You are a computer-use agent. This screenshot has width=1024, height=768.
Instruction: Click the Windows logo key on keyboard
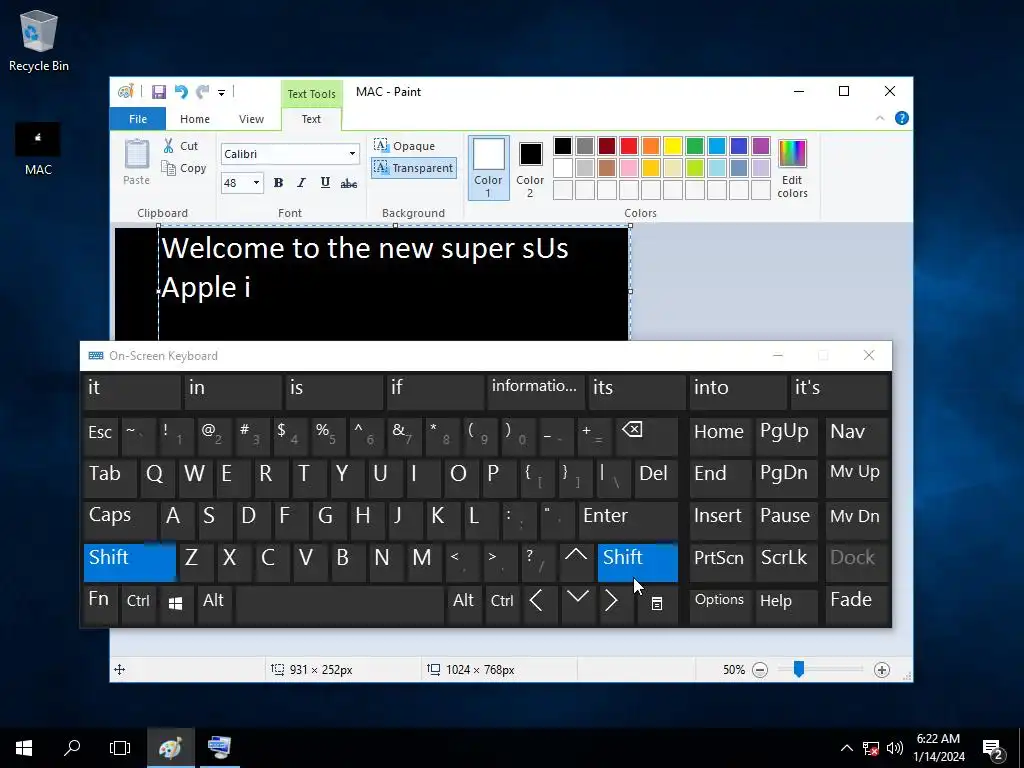coord(176,604)
